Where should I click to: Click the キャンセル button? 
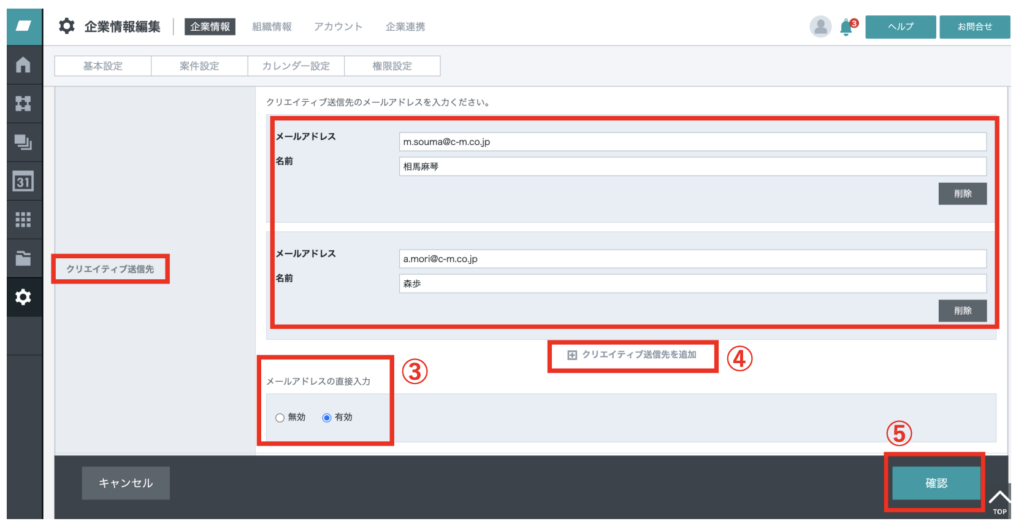coord(125,483)
